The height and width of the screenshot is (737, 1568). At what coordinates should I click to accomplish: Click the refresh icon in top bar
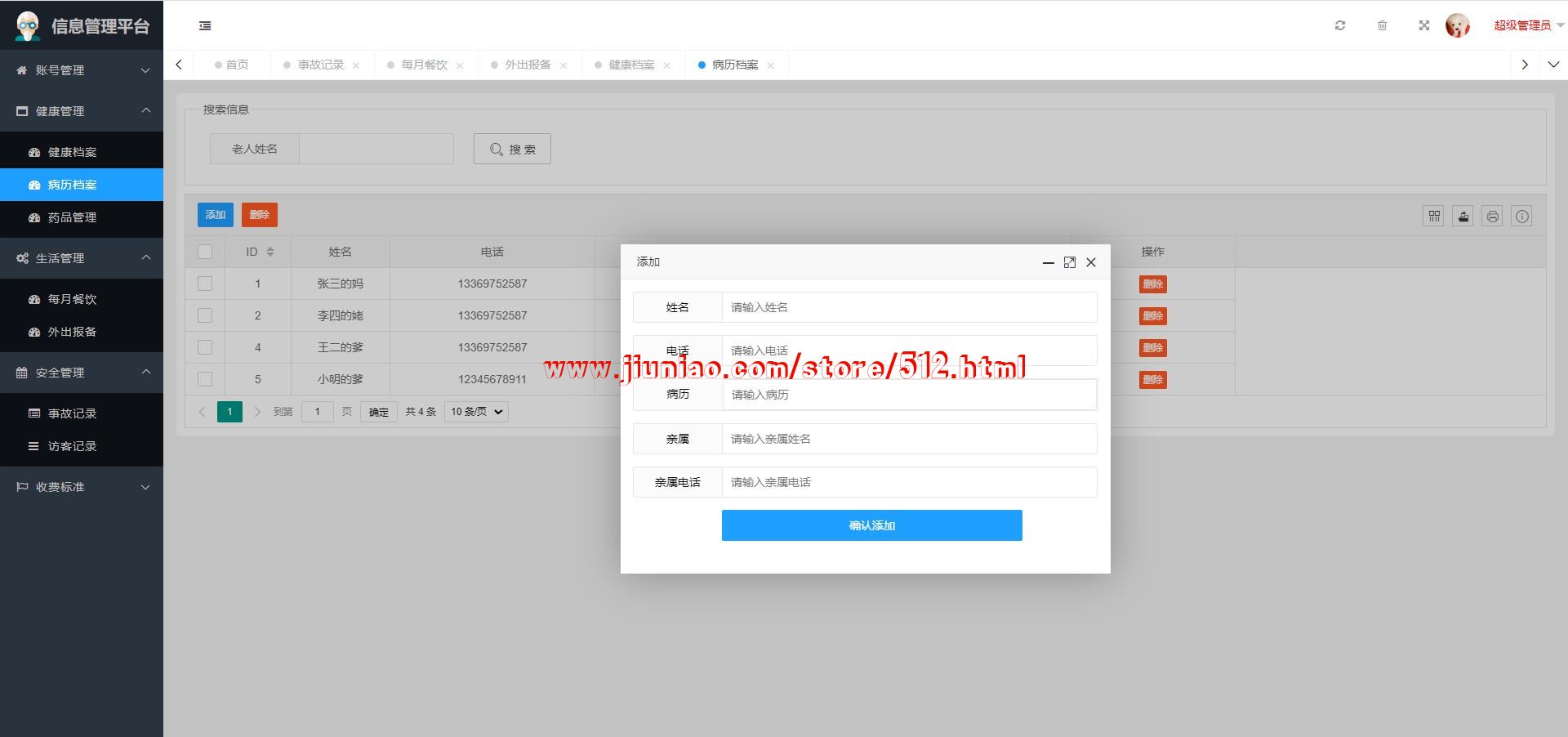pos(1340,25)
